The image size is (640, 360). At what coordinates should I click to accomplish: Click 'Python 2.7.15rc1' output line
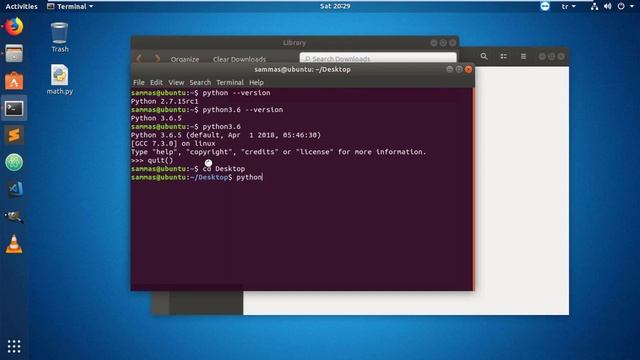click(x=164, y=101)
